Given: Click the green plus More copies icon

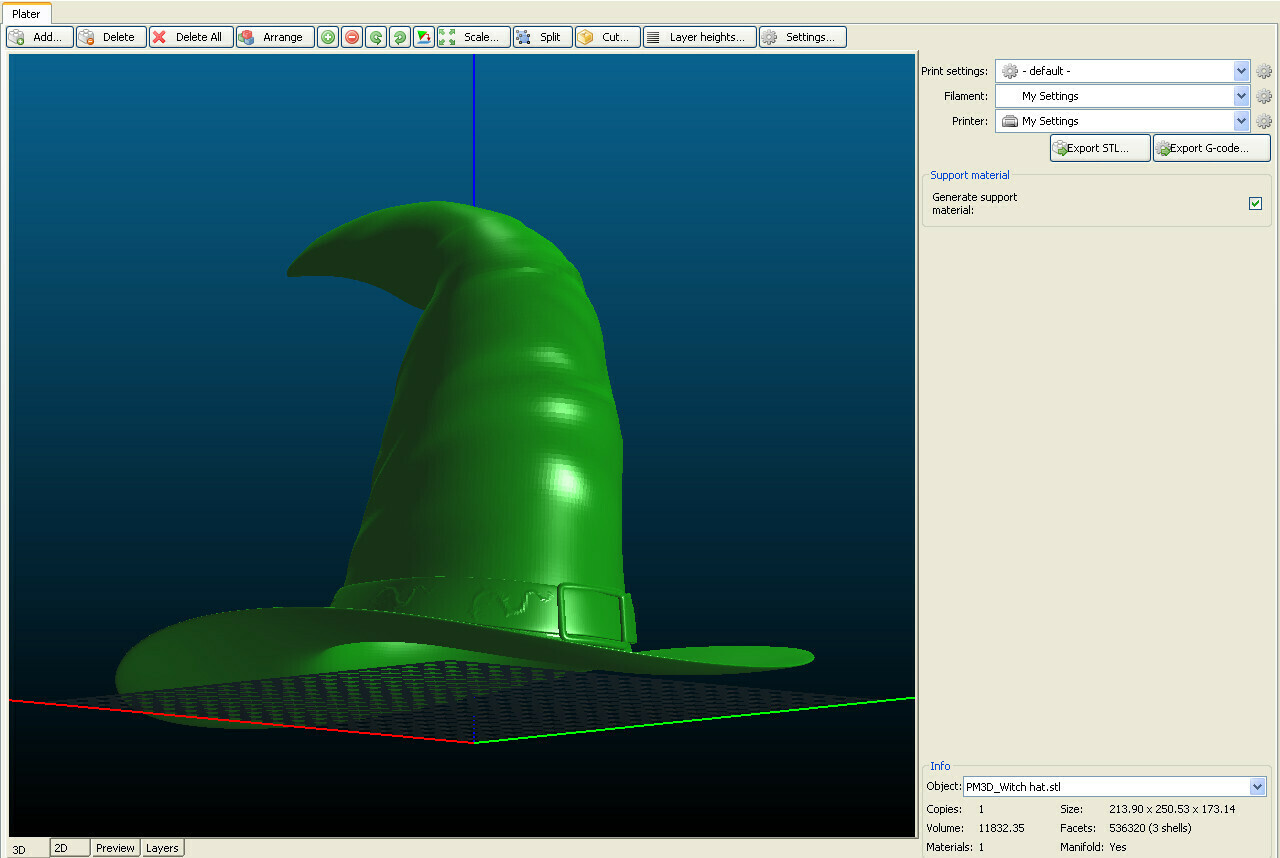Looking at the screenshot, I should [x=328, y=37].
